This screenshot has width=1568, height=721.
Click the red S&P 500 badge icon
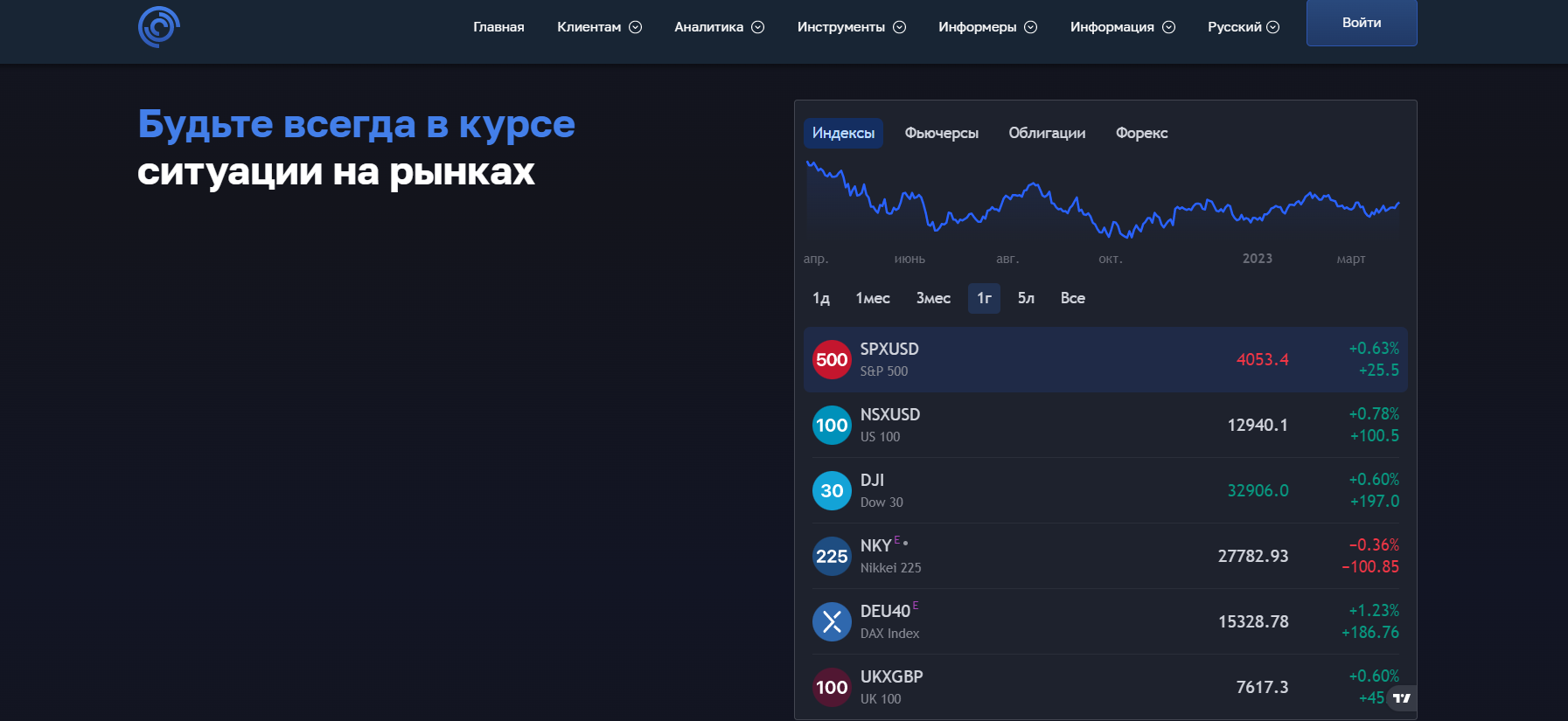point(832,359)
